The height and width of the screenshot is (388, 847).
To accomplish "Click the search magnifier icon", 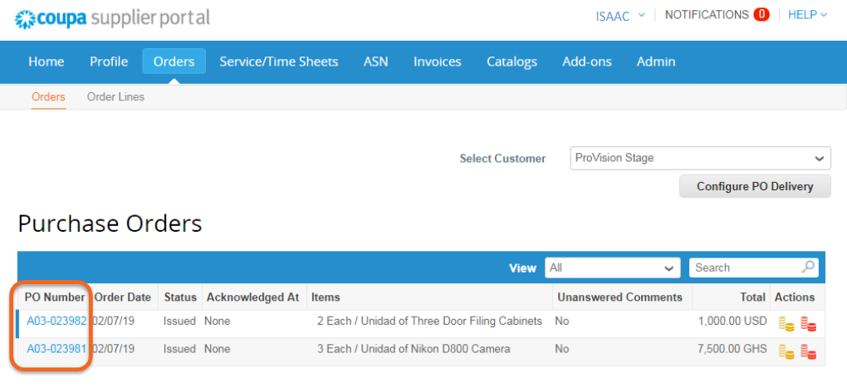I will tap(808, 267).
